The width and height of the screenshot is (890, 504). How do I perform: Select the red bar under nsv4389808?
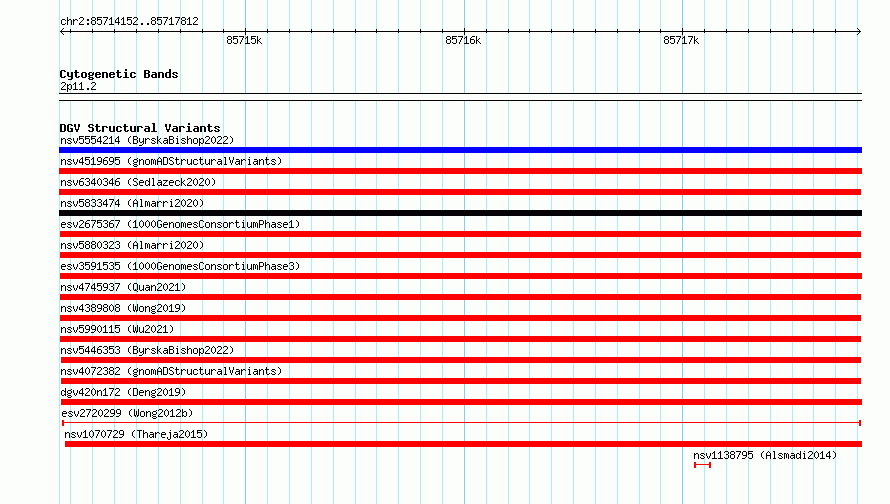[x=460, y=318]
